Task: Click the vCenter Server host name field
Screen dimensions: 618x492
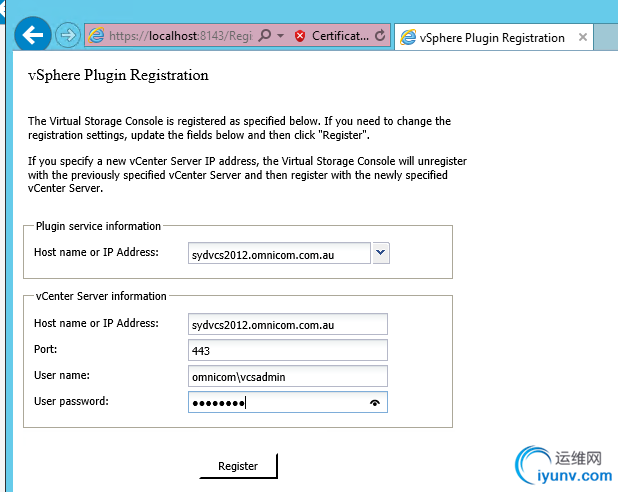Action: point(288,324)
